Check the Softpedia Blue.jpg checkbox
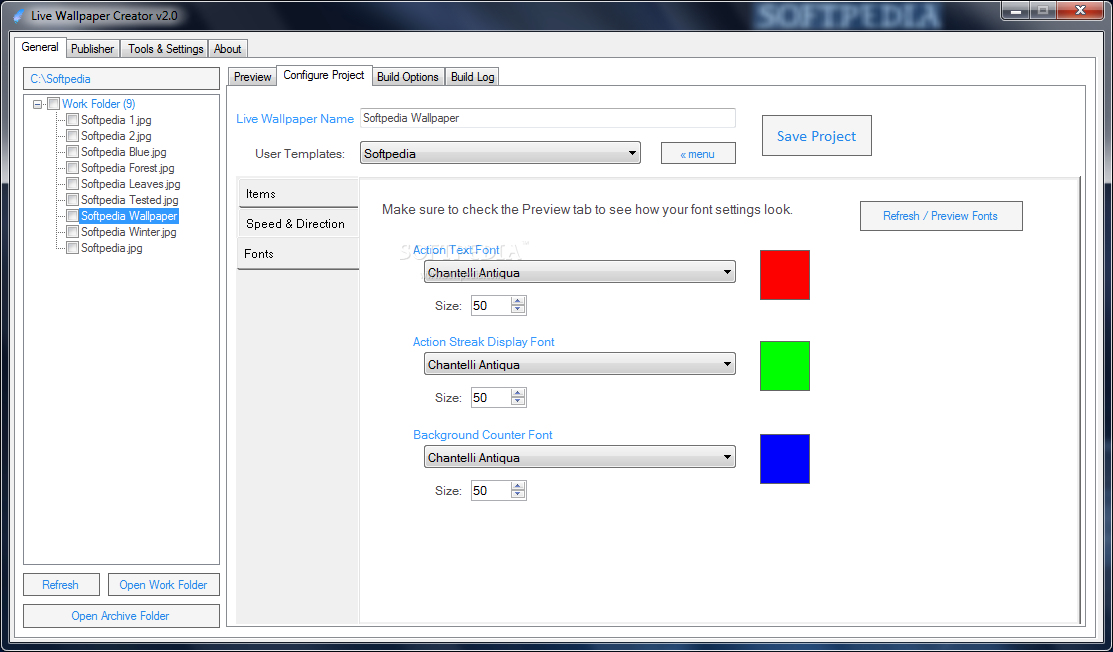 (x=72, y=152)
